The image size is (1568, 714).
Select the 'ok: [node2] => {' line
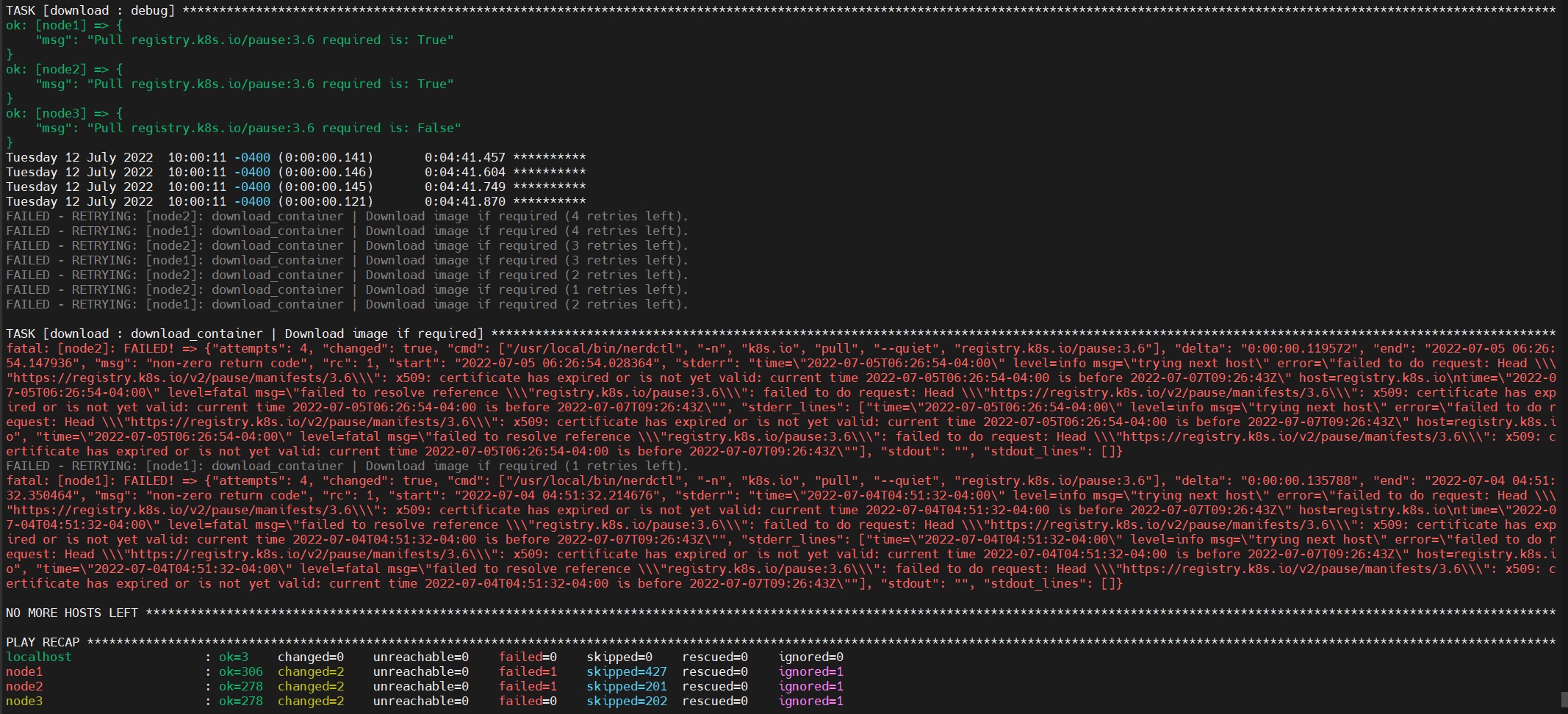pyautogui.click(x=65, y=69)
